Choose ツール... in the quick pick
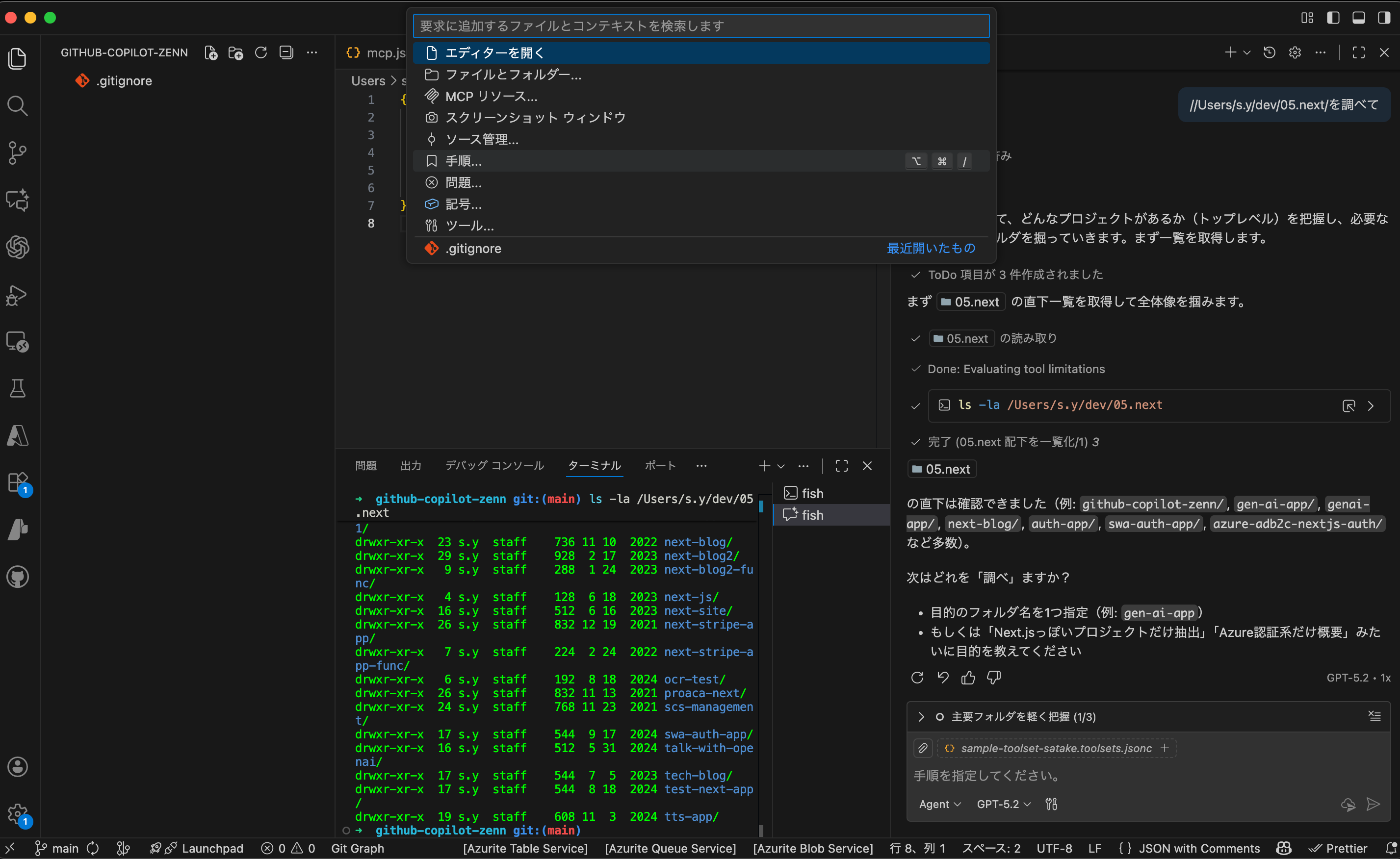This screenshot has width=1400, height=859. point(701,226)
